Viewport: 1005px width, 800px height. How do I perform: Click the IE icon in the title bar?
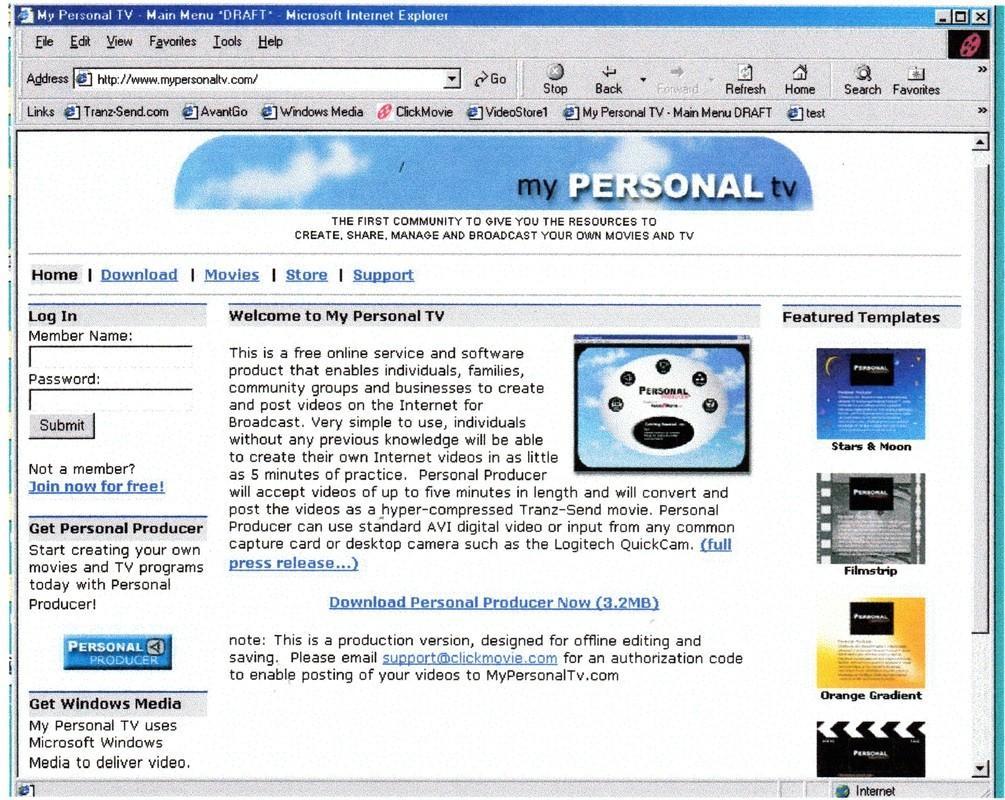click(x=26, y=15)
